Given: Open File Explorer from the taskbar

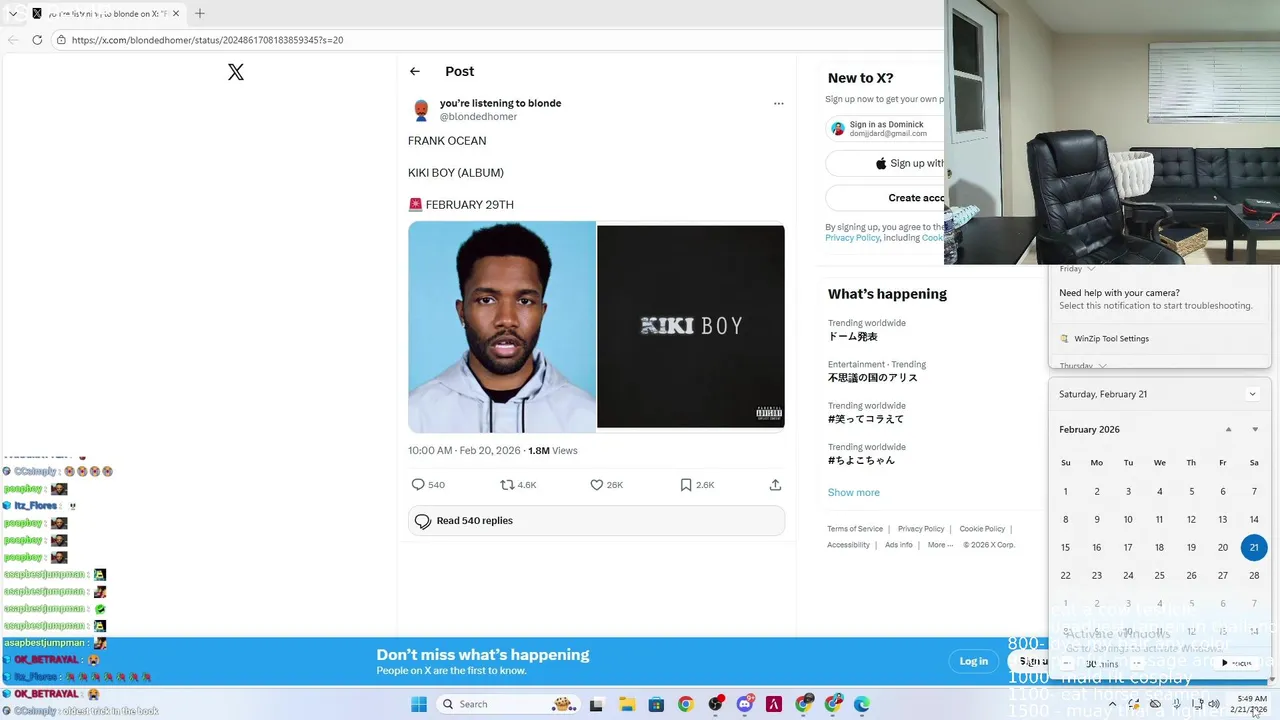Looking at the screenshot, I should 626,704.
